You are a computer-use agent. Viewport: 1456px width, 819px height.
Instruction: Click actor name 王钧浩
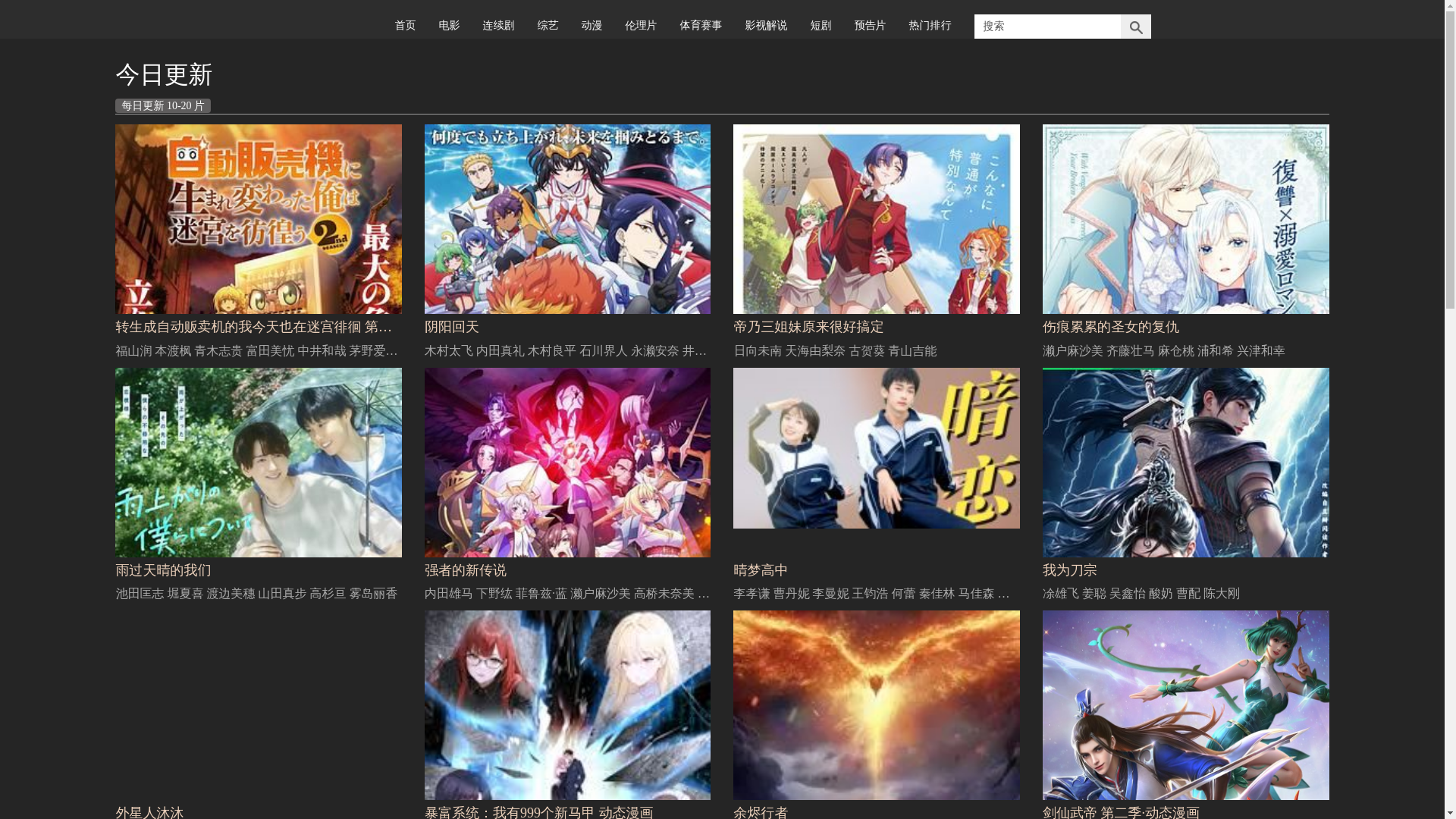coord(870,594)
